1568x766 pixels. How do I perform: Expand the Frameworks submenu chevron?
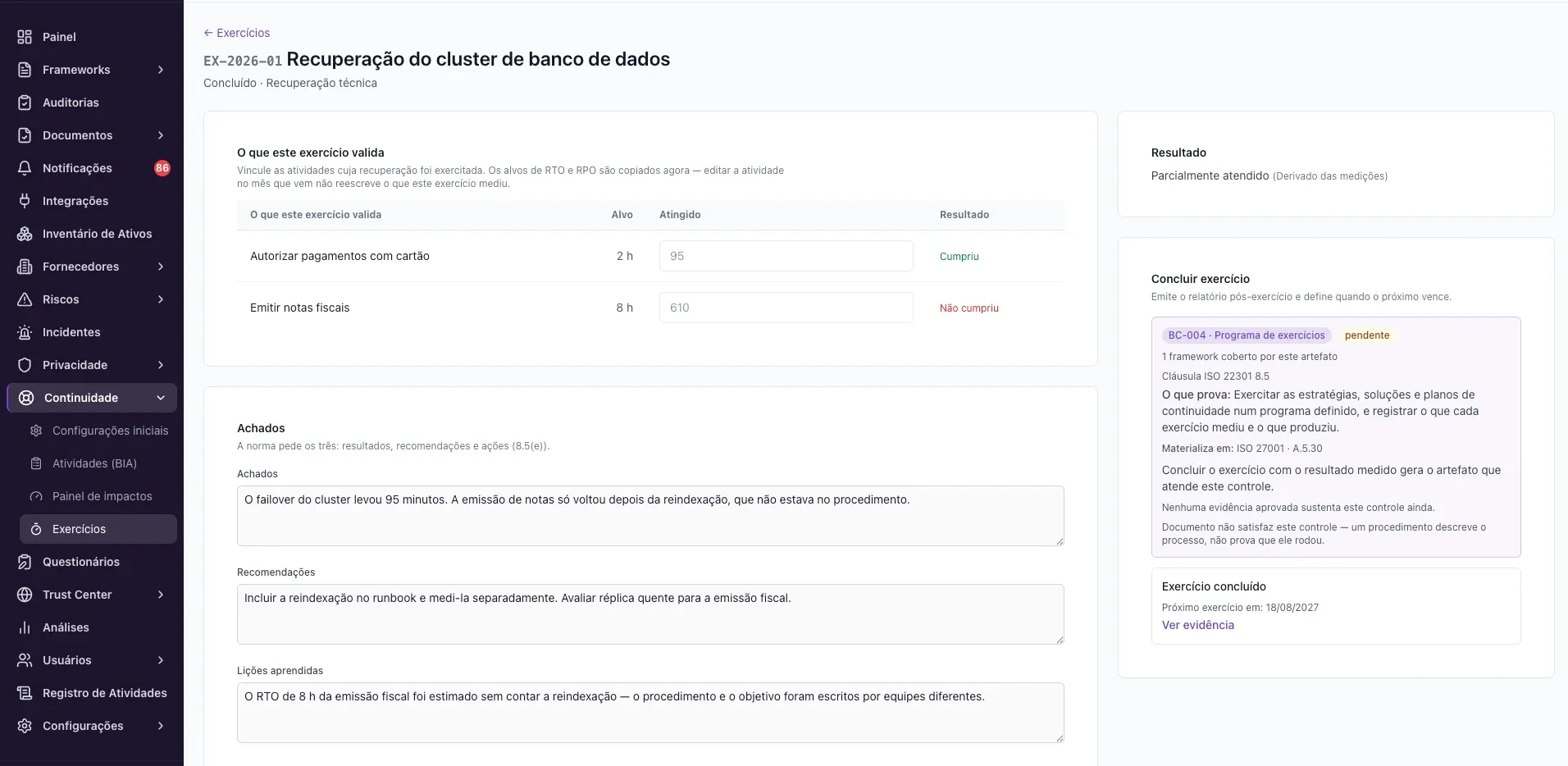coord(161,70)
